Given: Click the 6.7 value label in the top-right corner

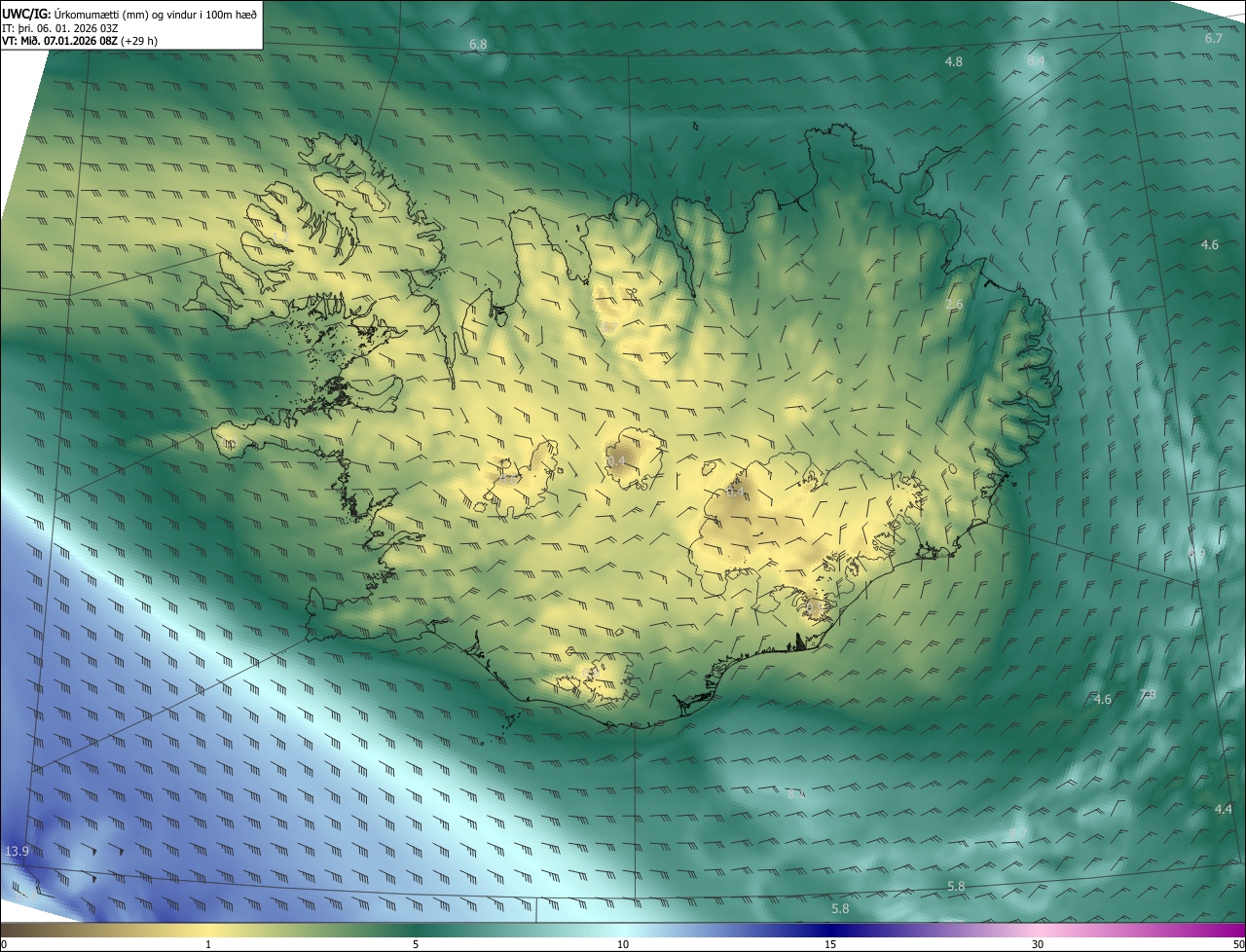Looking at the screenshot, I should pos(1213,39).
